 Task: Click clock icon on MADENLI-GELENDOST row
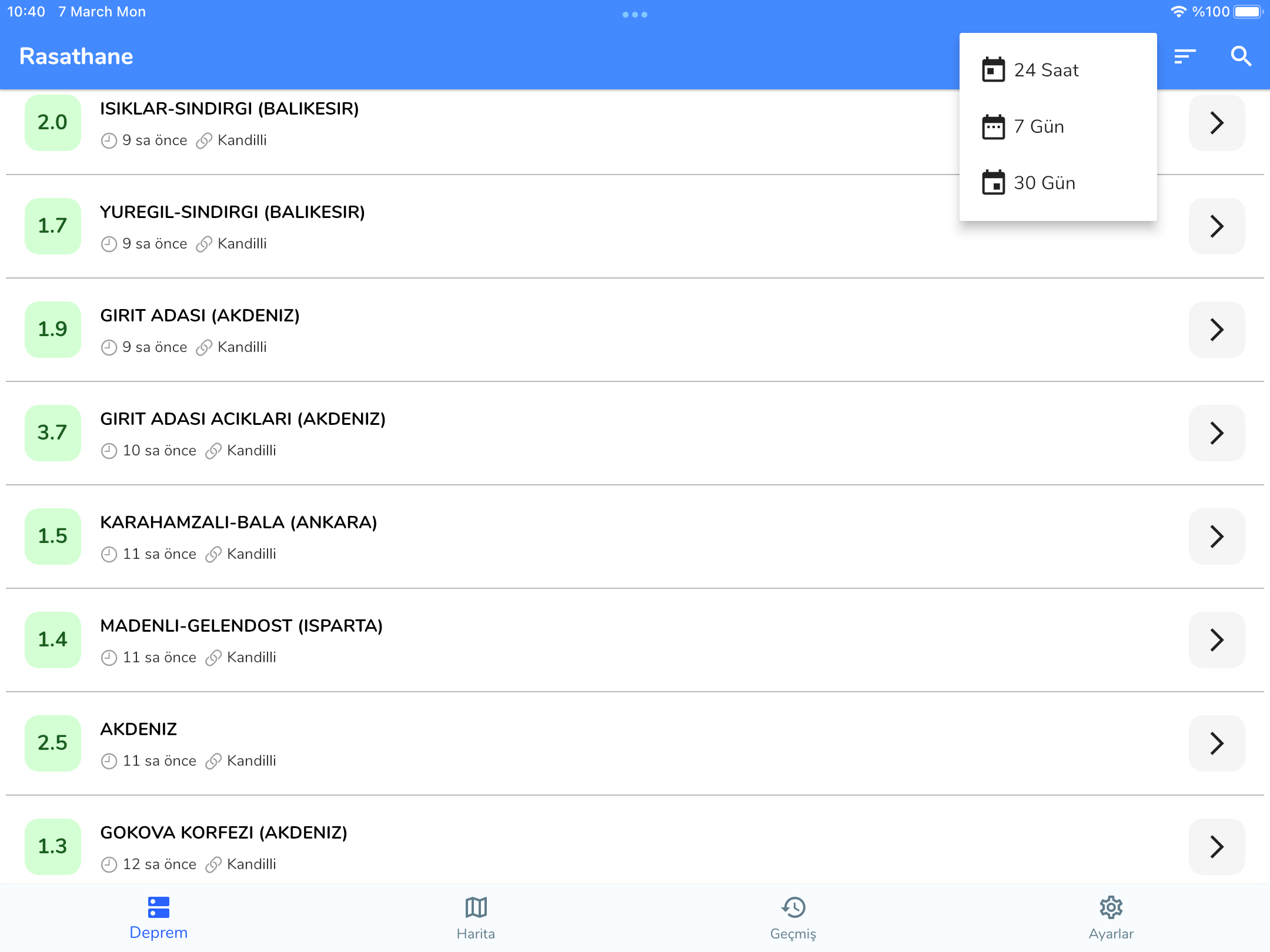click(109, 658)
